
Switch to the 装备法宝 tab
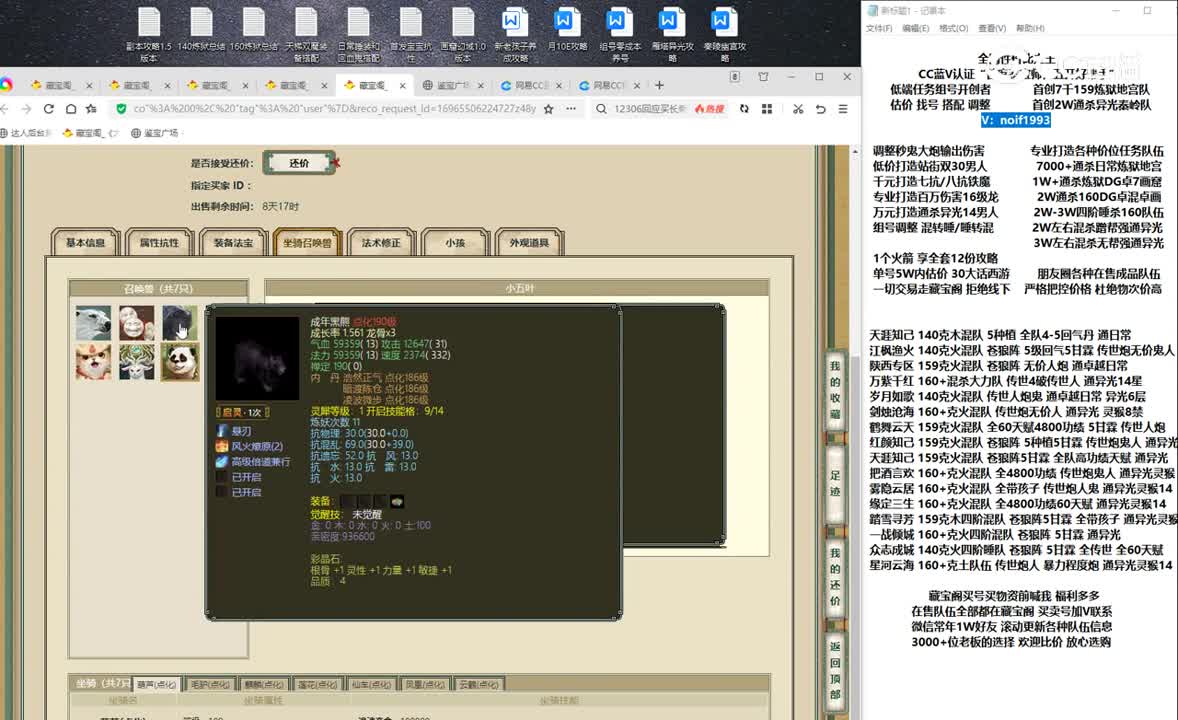coord(234,243)
